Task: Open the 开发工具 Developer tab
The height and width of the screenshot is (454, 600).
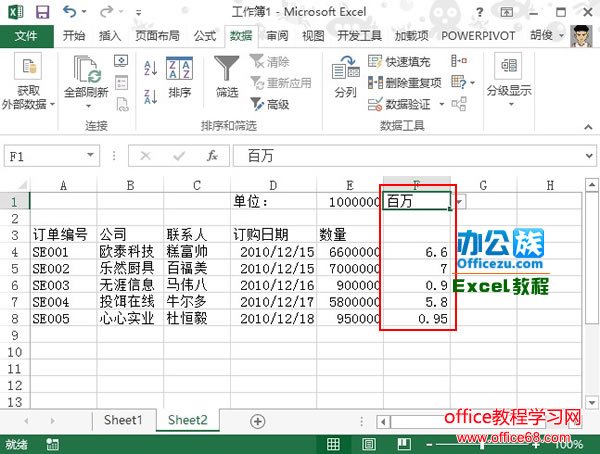Action: tap(359, 36)
